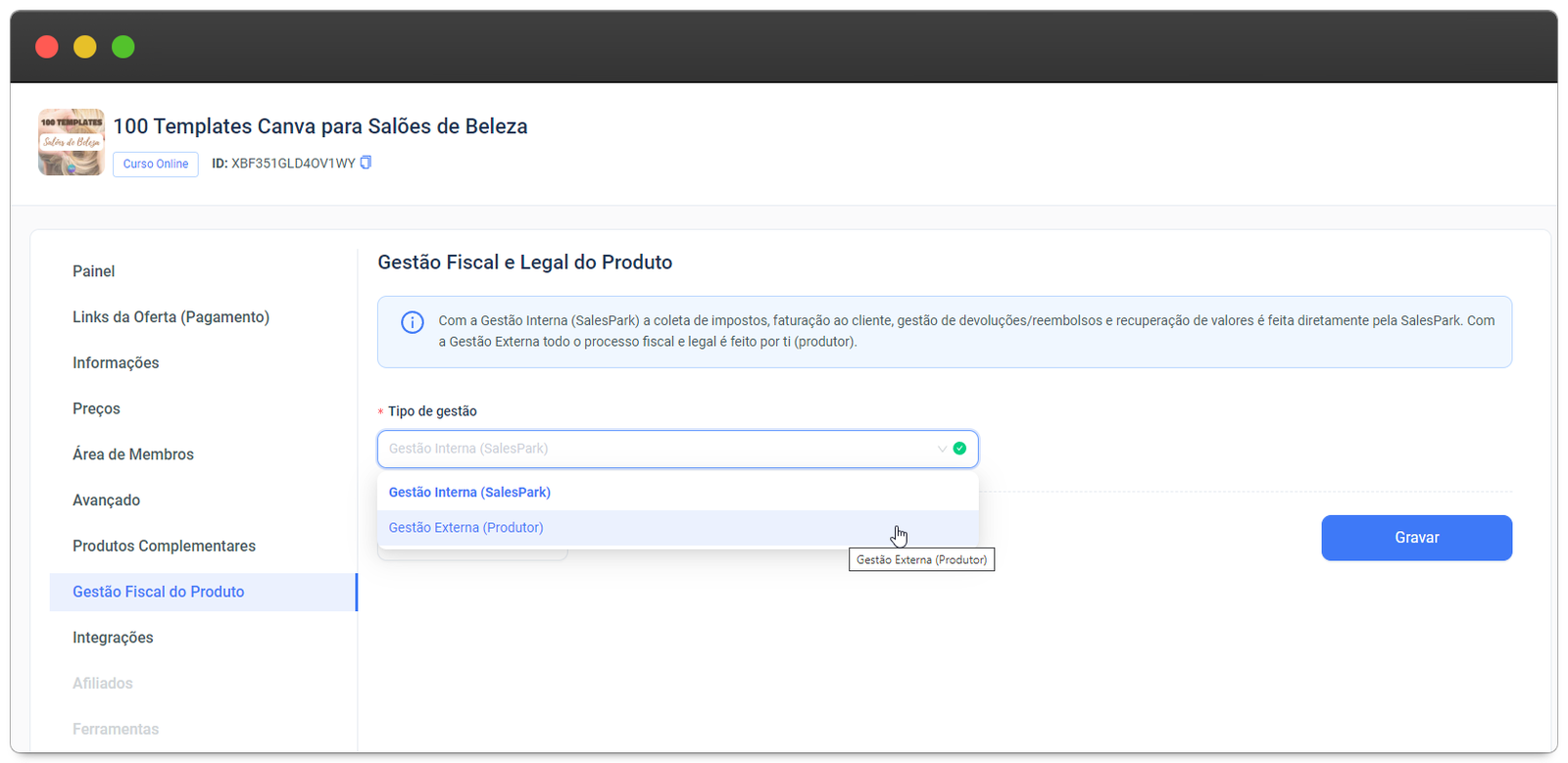Open the Painel menu item
1568x763 pixels.
click(x=93, y=271)
